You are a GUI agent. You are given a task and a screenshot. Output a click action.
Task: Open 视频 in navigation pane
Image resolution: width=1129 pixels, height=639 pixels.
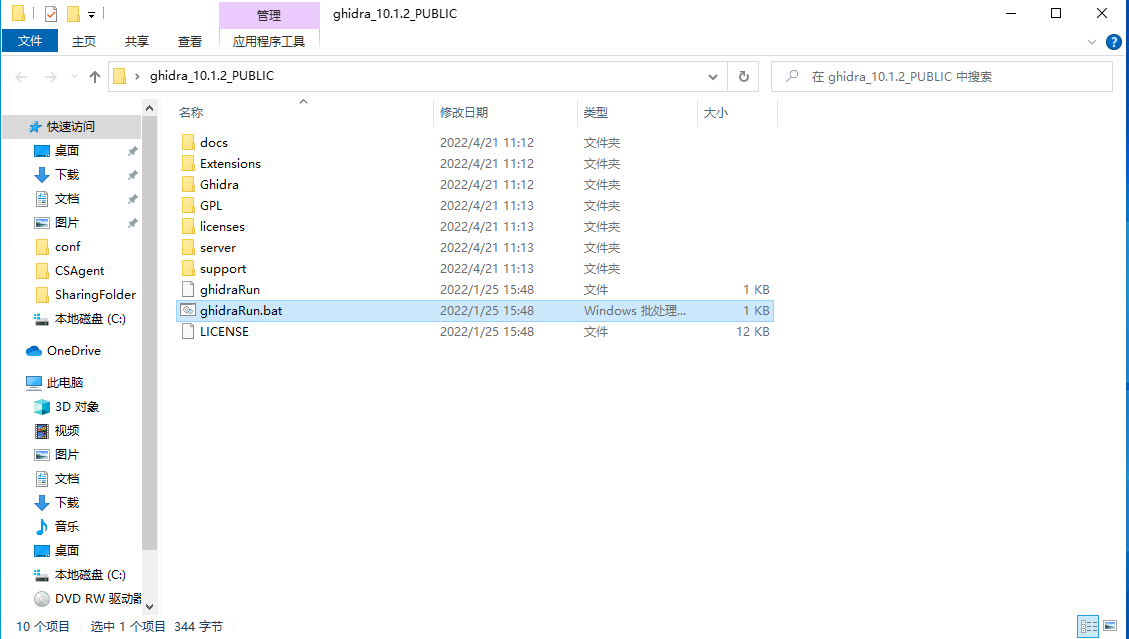click(x=57, y=431)
